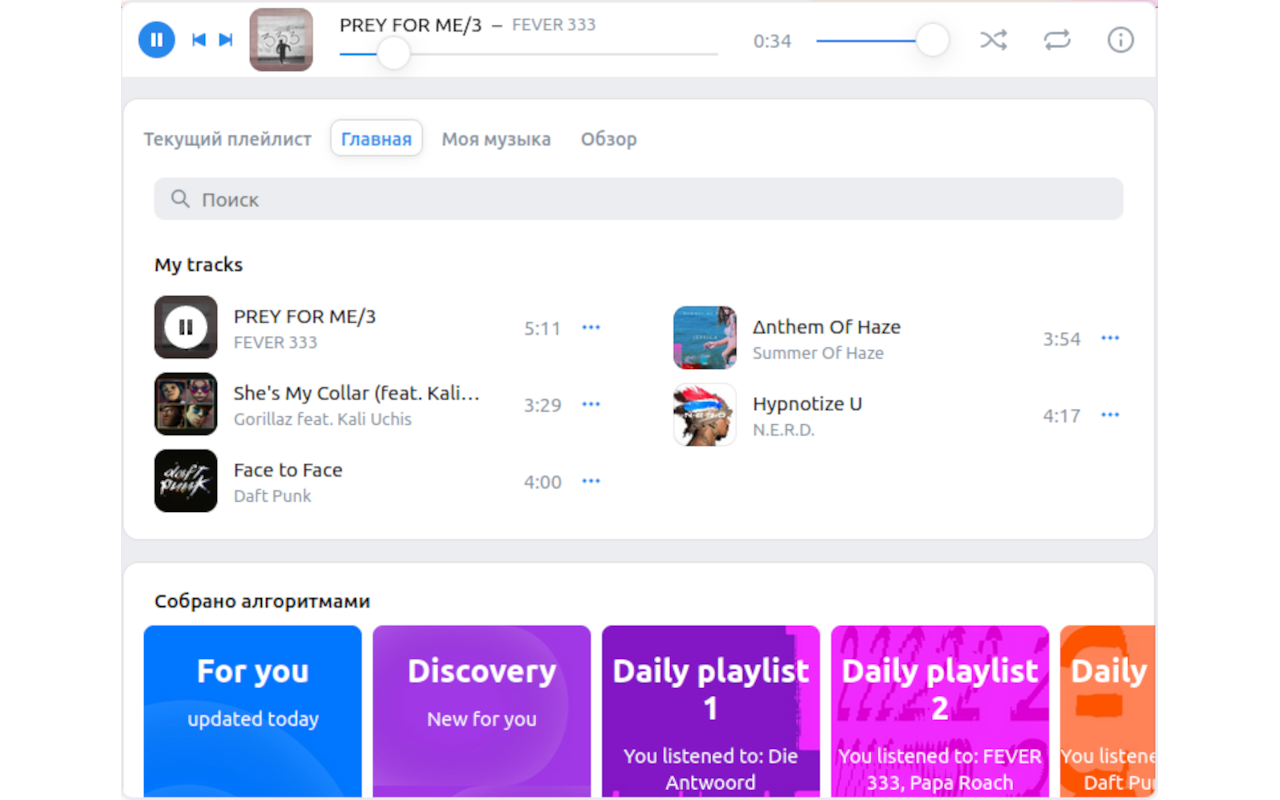This screenshot has width=1280, height=800.
Task: Click the 4:00 duration of Face to Face
Action: pos(542,482)
